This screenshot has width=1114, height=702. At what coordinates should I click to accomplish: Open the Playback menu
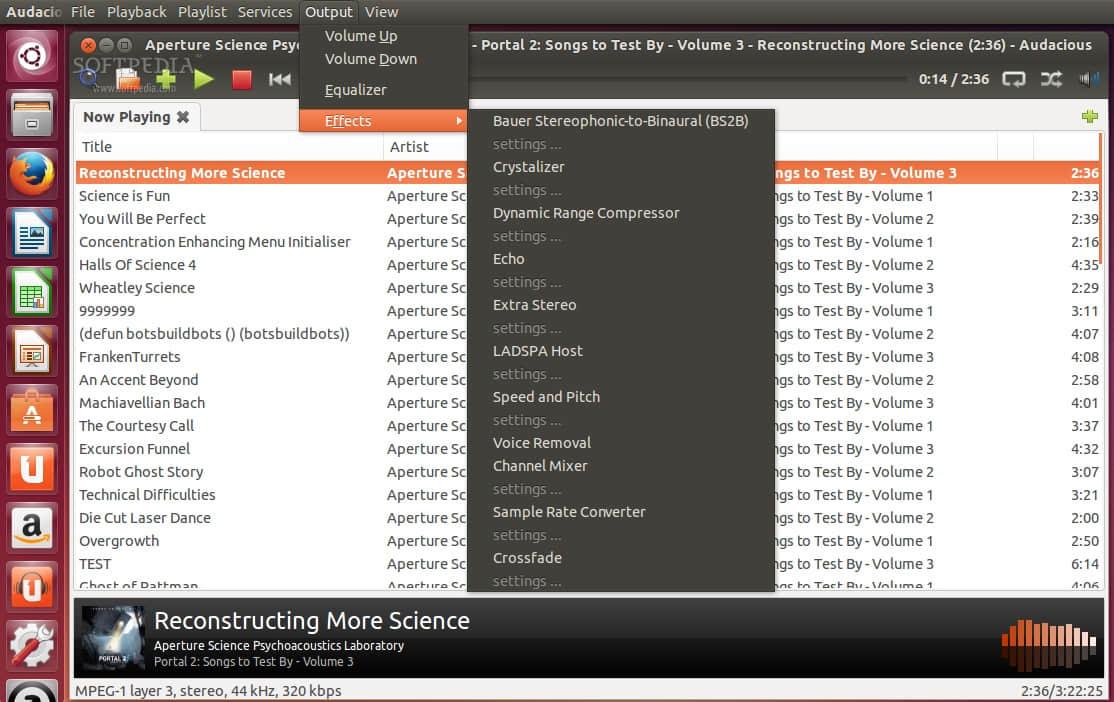[137, 12]
